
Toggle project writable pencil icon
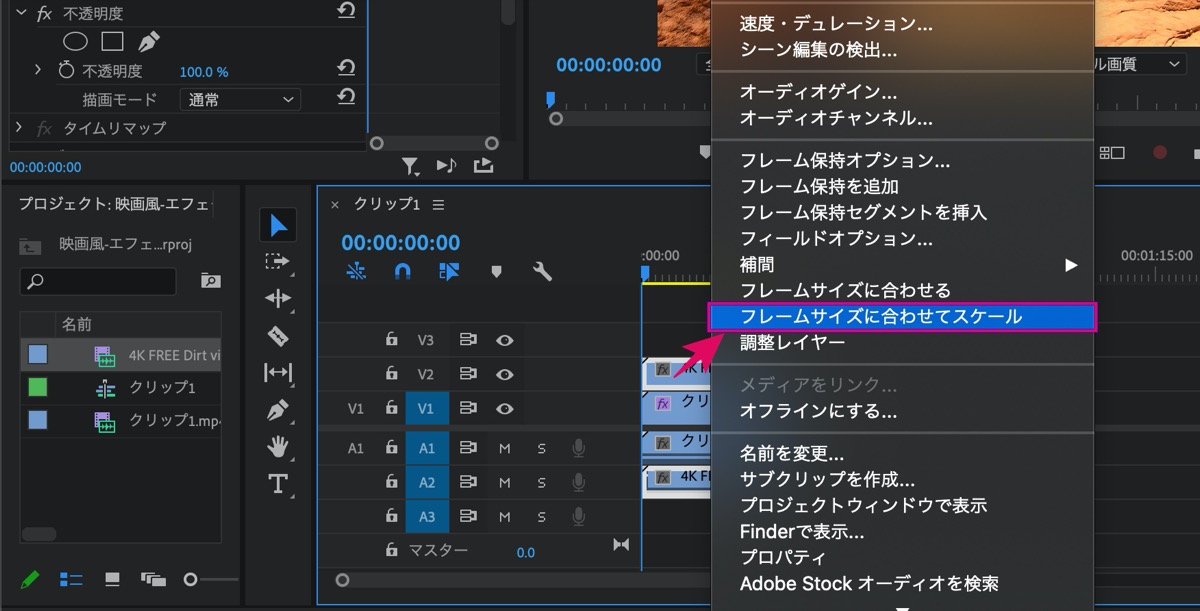pos(30,579)
